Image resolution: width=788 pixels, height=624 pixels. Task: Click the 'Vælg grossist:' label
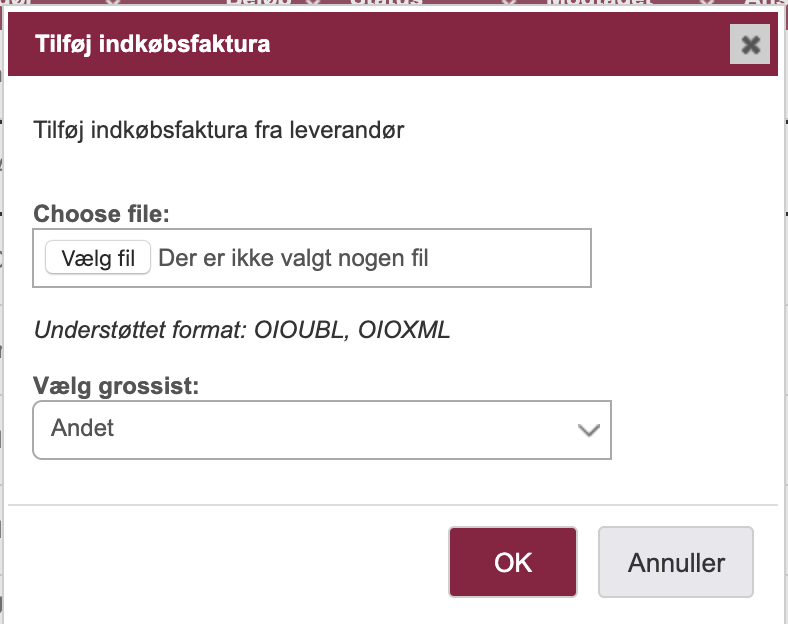pos(116,386)
